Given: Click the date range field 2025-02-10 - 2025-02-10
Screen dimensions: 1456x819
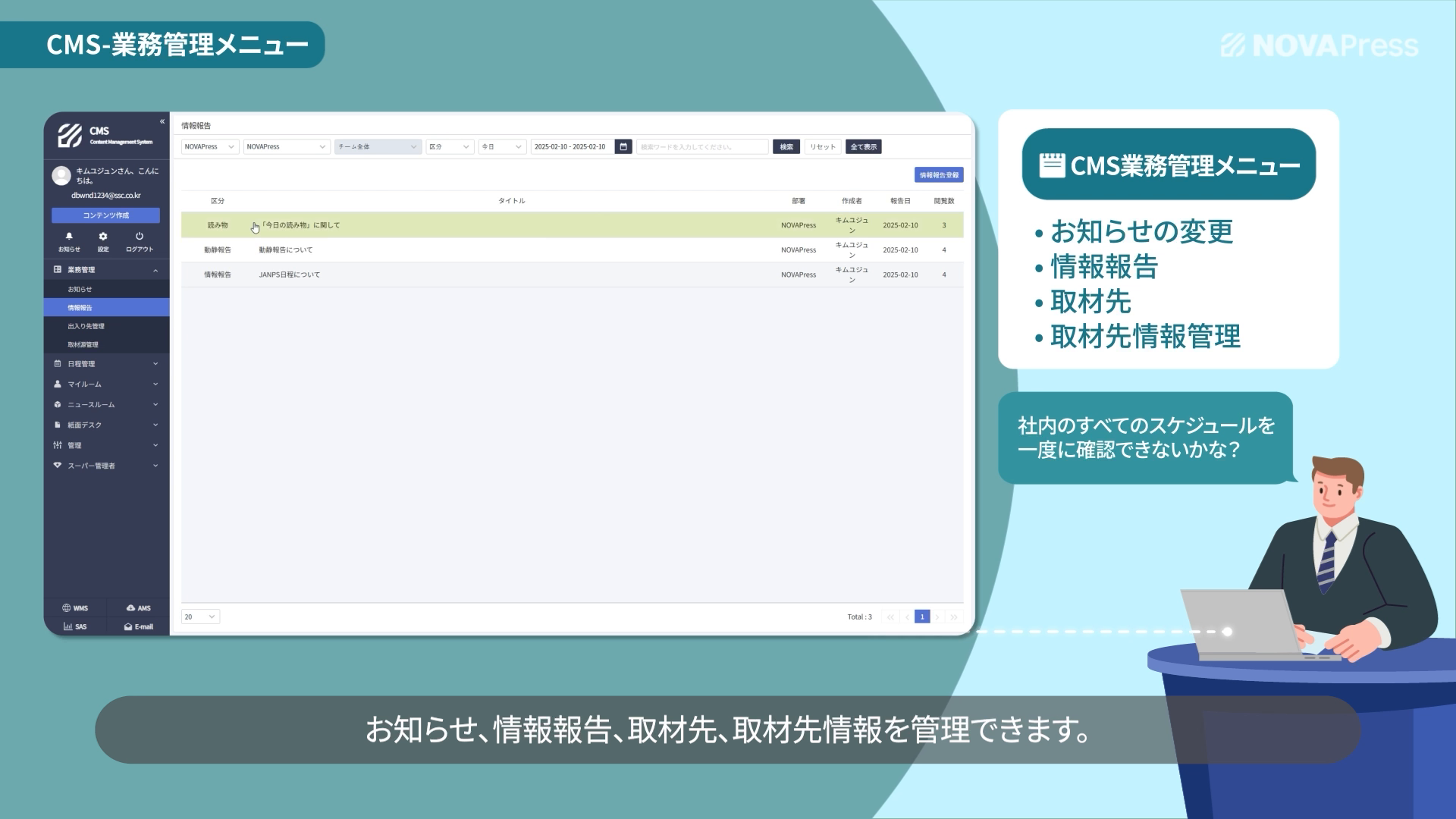Looking at the screenshot, I should [x=573, y=146].
